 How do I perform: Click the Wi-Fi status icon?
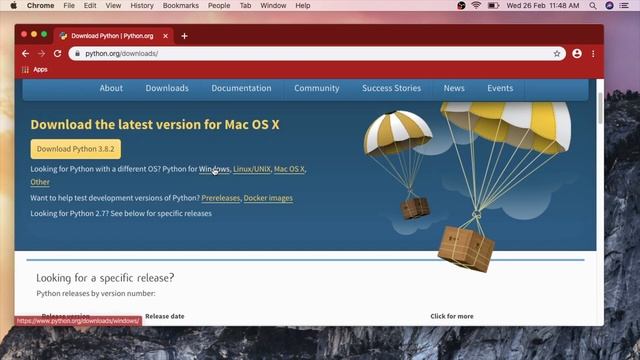click(x=476, y=5)
